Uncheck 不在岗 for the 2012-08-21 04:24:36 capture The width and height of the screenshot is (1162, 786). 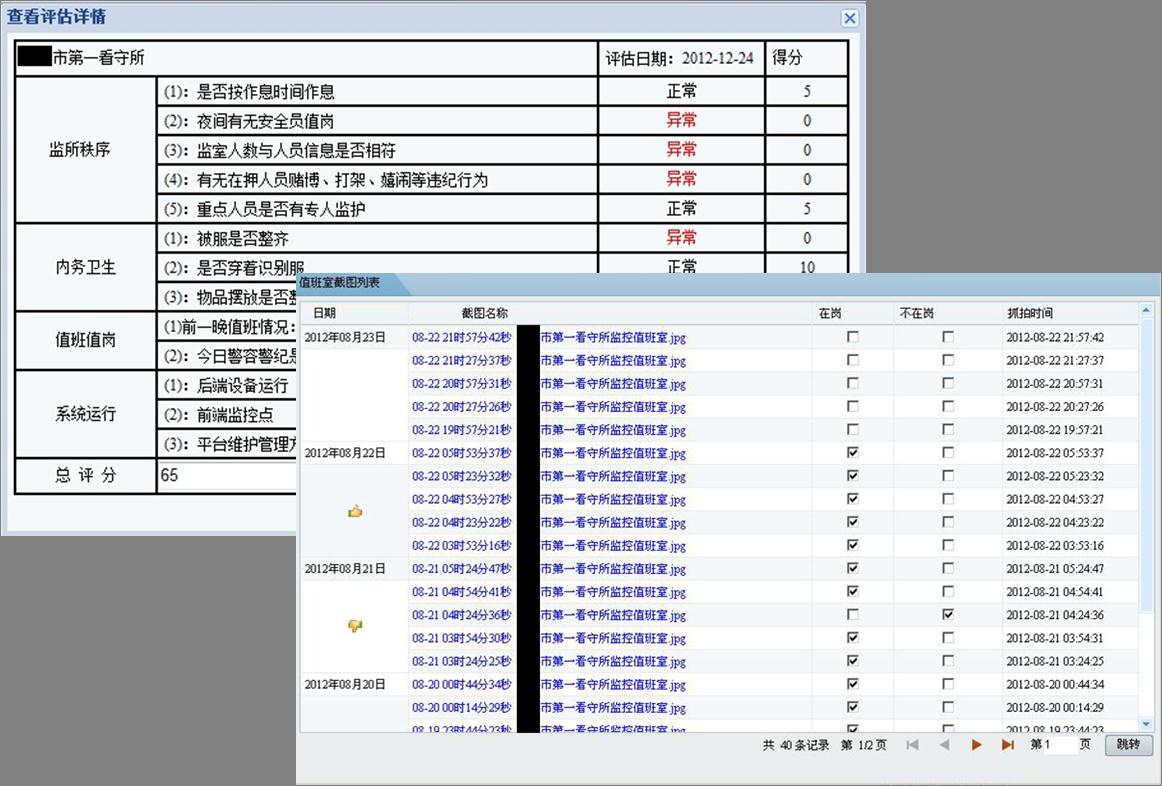pos(948,614)
